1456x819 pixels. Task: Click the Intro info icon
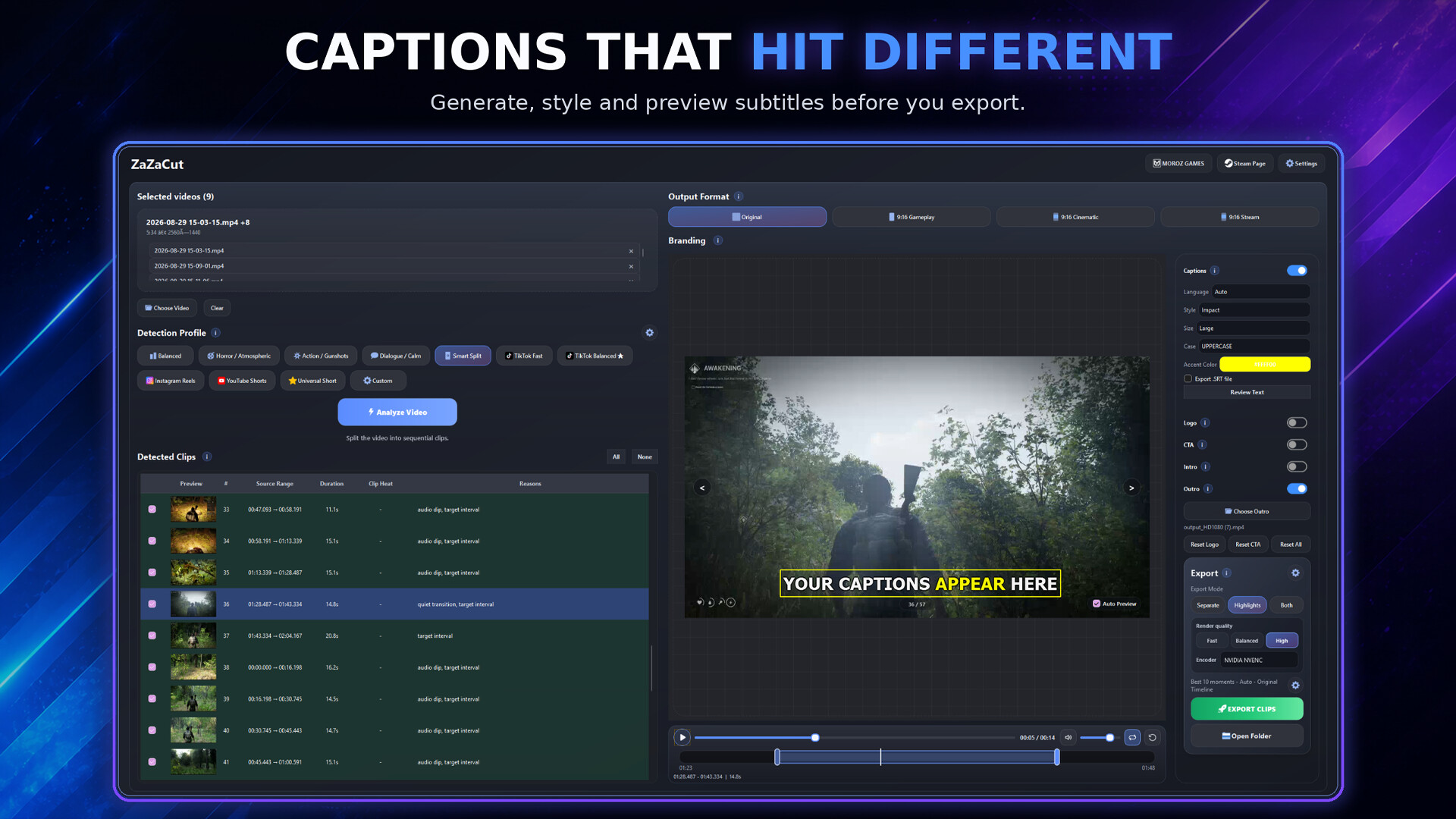pyautogui.click(x=1205, y=467)
